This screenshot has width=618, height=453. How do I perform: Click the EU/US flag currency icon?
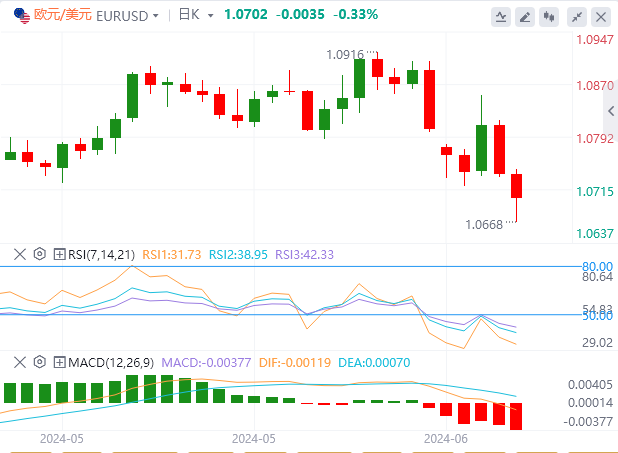[22, 16]
